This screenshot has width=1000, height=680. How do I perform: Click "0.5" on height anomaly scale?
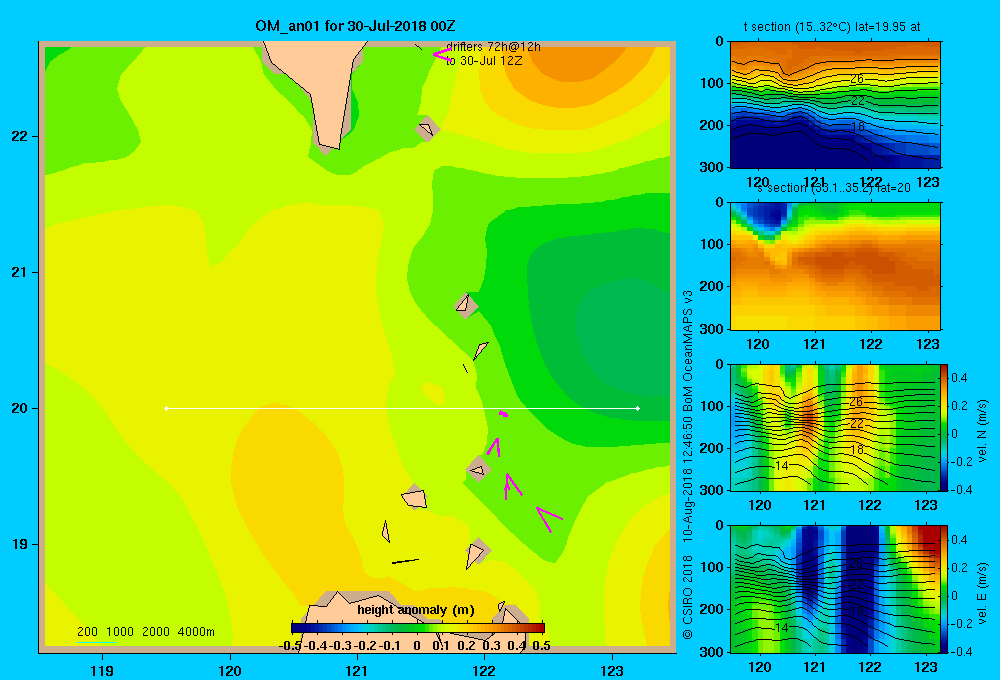point(541,646)
